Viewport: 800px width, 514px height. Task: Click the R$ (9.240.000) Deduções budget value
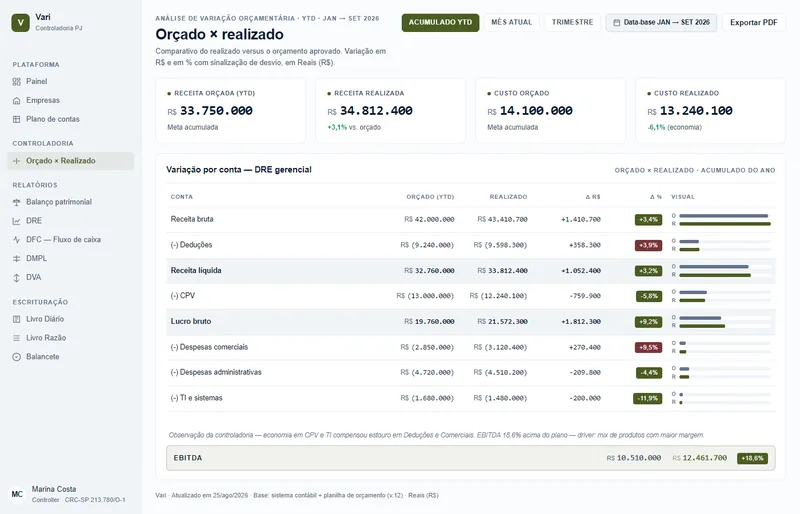tap(427, 245)
